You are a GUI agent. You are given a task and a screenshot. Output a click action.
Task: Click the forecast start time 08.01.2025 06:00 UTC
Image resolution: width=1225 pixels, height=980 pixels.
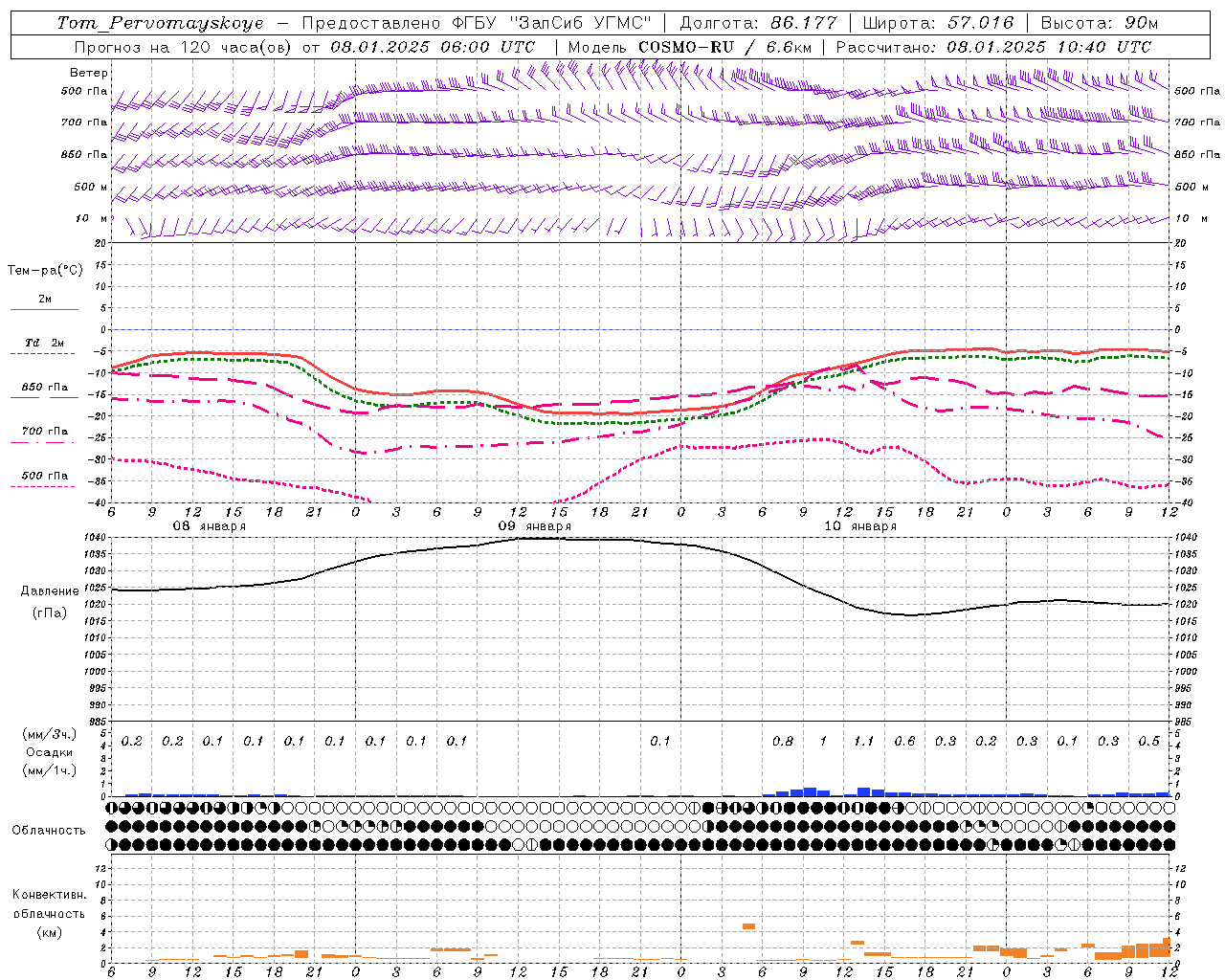[433, 47]
